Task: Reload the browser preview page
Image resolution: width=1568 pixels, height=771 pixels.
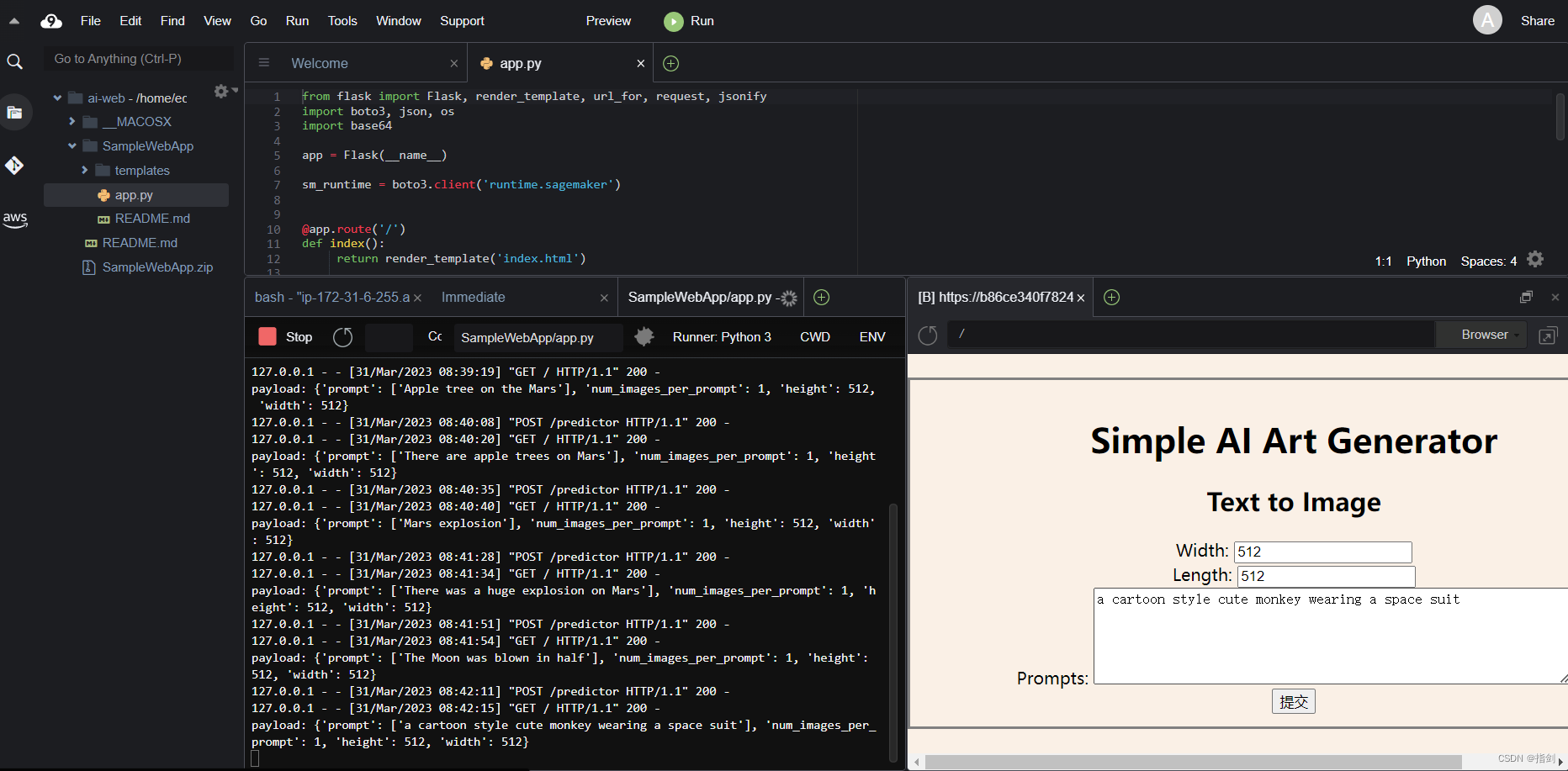Action: 928,335
